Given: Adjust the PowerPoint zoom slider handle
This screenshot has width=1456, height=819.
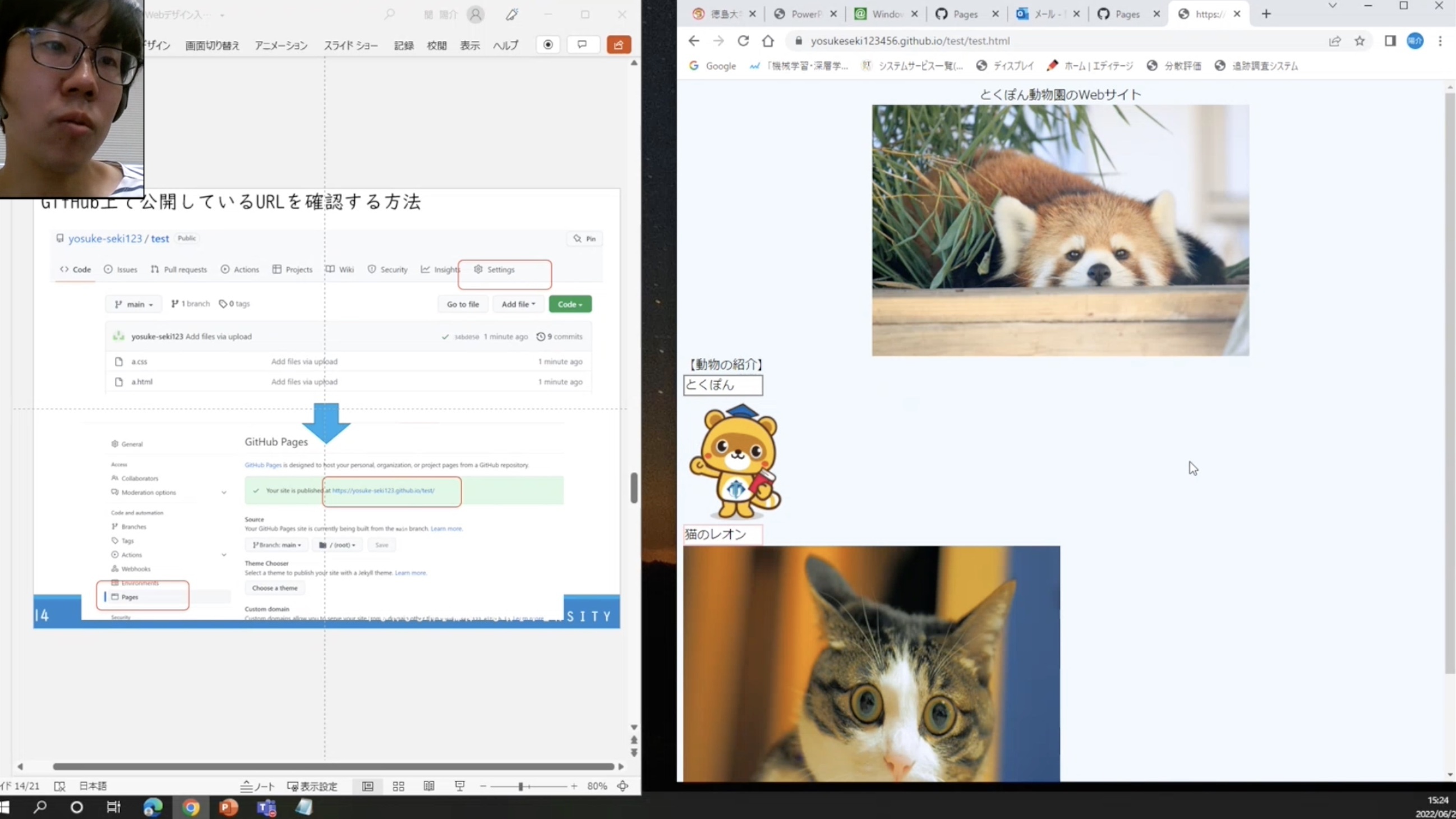Looking at the screenshot, I should pos(520,786).
